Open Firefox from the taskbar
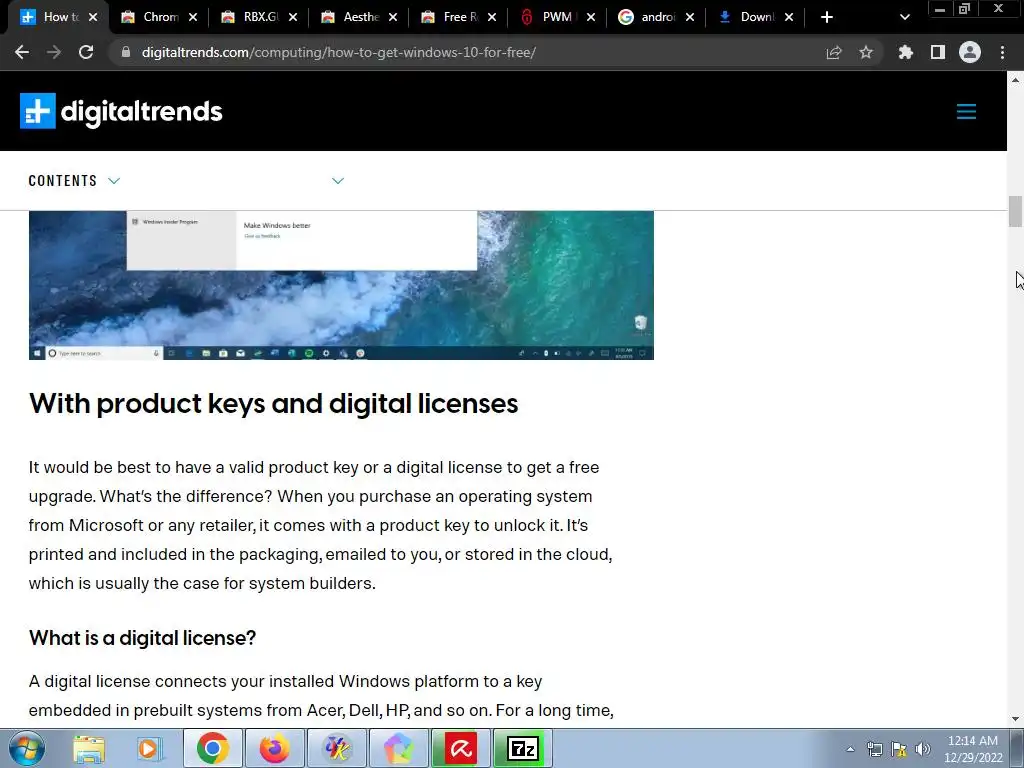The width and height of the screenshot is (1024, 768). pos(274,748)
